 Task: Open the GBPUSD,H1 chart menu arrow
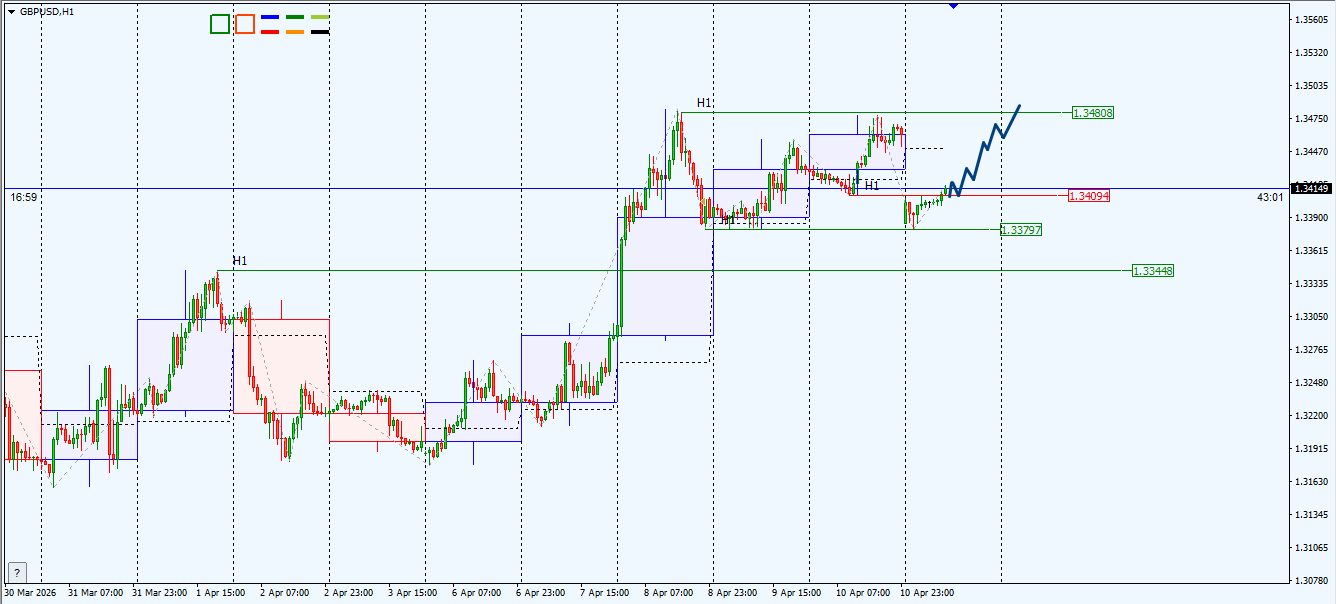coord(11,11)
